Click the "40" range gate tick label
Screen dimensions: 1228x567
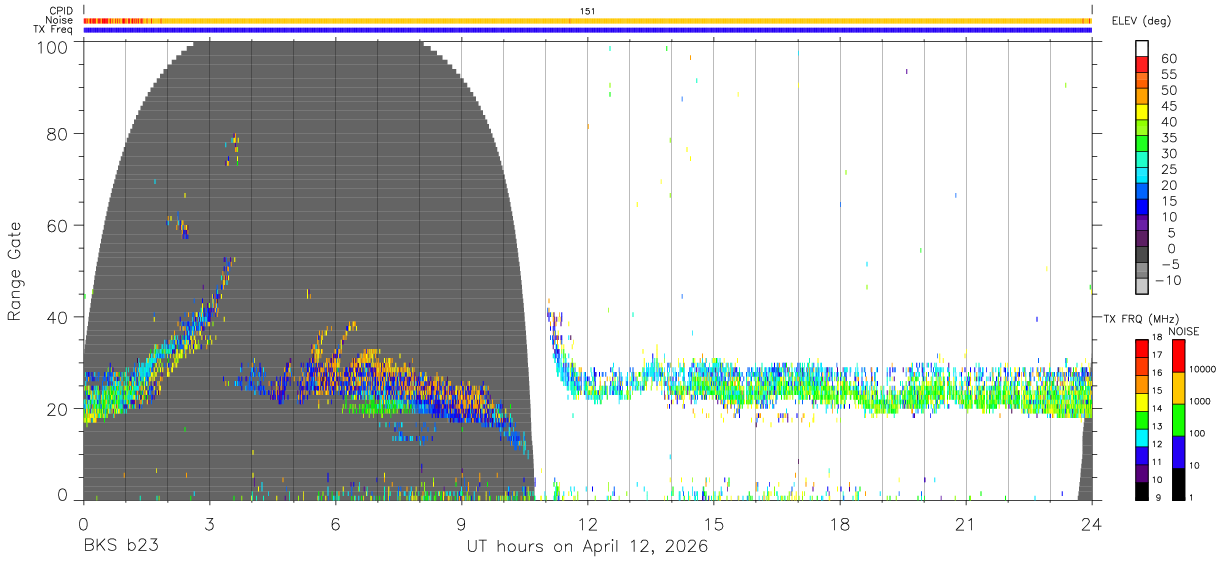tap(58, 317)
